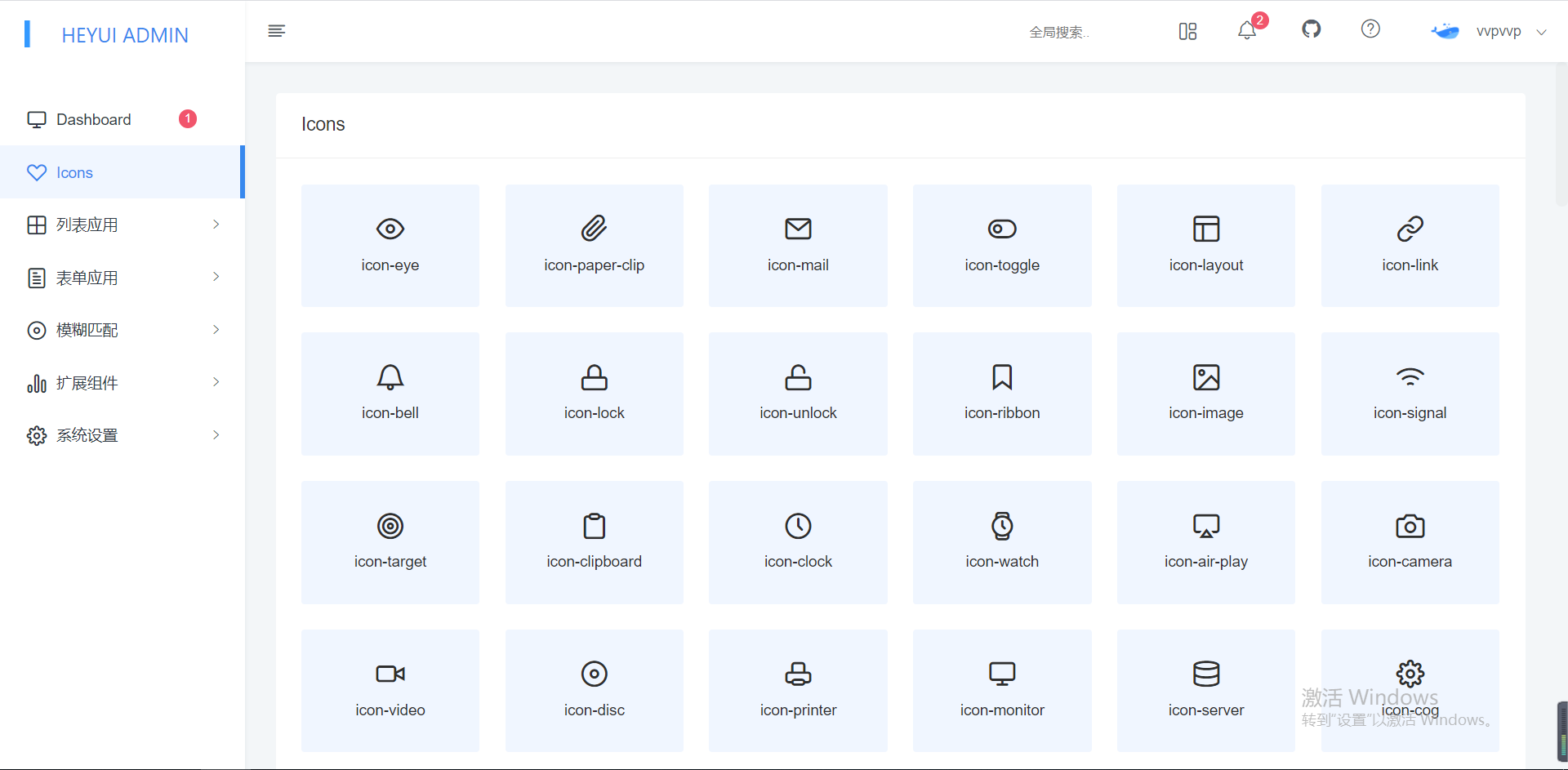Image resolution: width=1568 pixels, height=770 pixels.
Task: Click the icon-layout card
Action: 1206,246
